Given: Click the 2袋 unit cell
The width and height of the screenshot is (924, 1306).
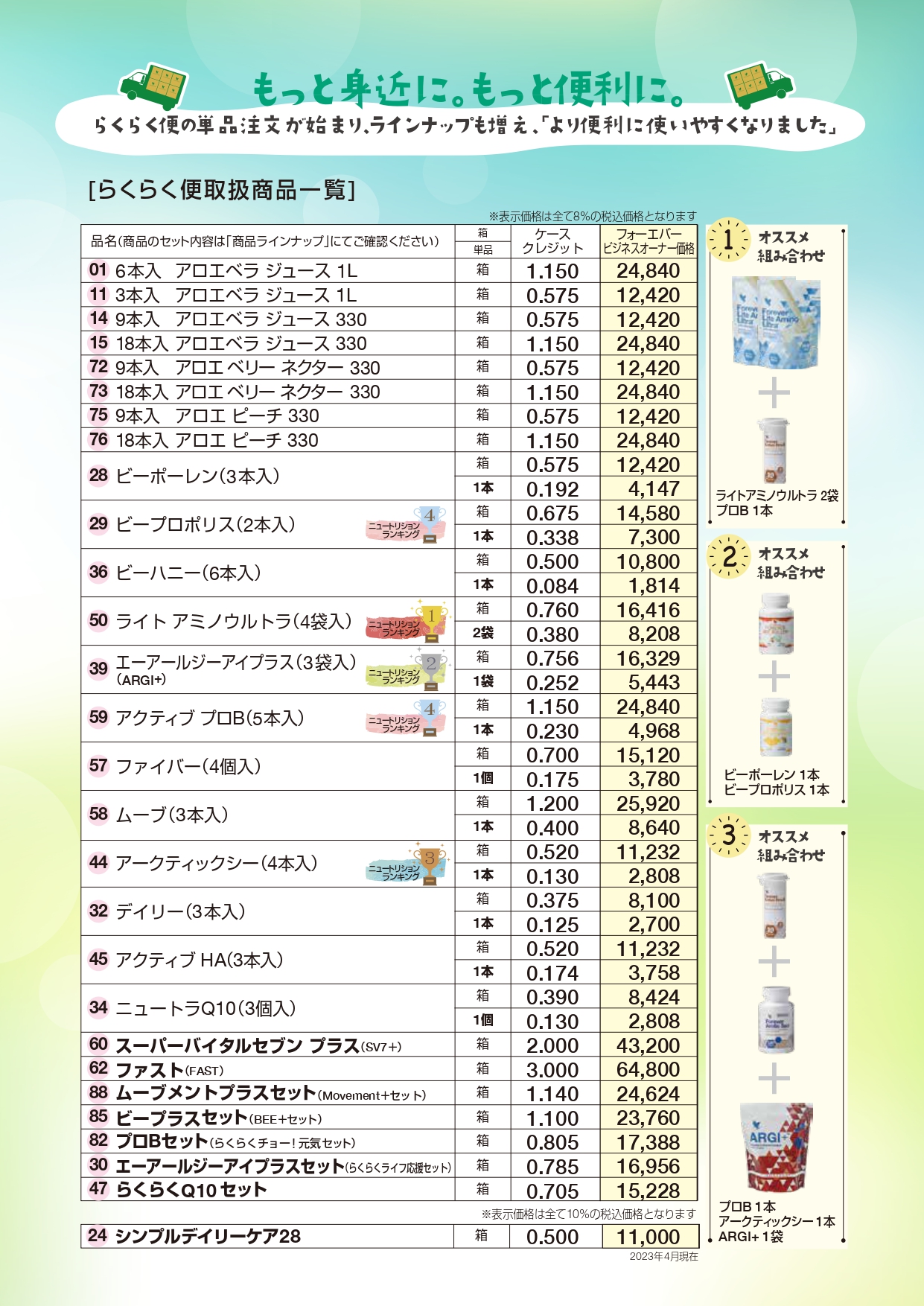Looking at the screenshot, I should (483, 633).
